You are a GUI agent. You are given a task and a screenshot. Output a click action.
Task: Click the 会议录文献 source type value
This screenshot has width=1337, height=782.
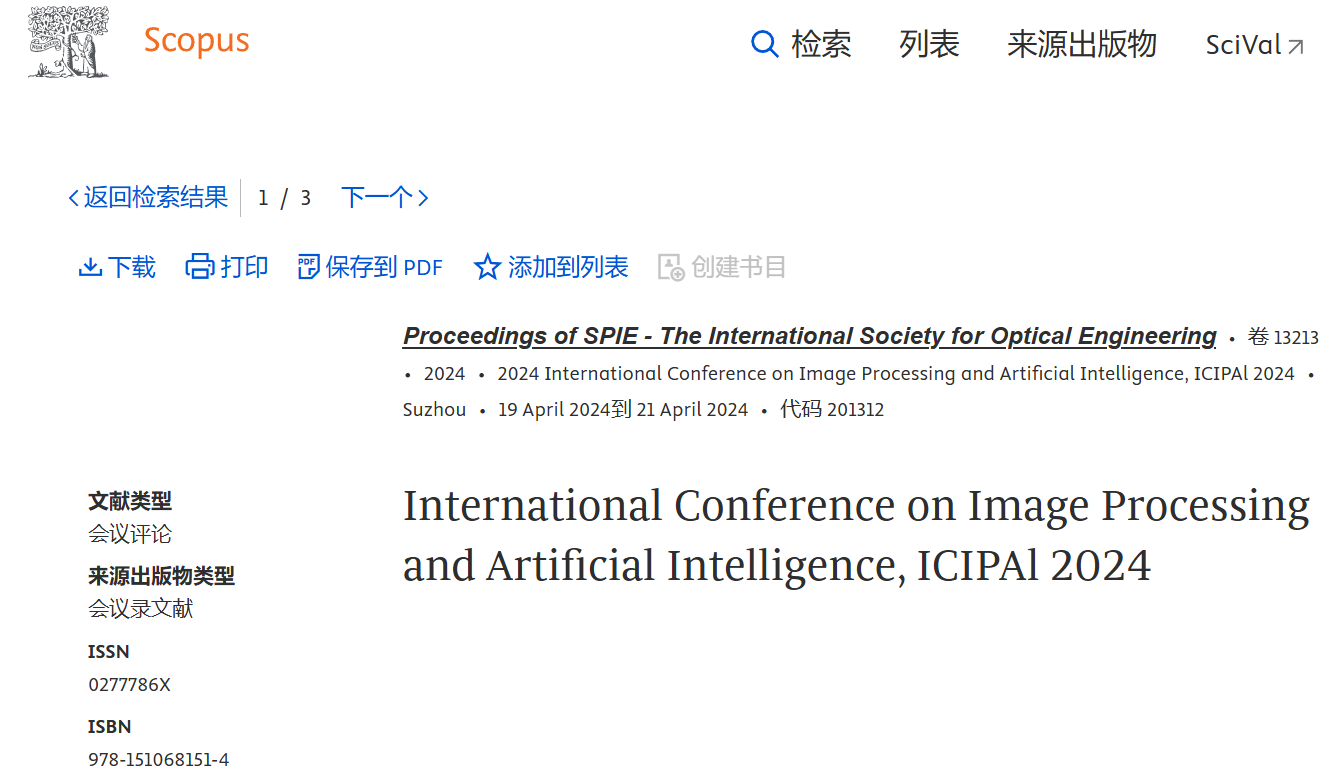pyautogui.click(x=141, y=608)
